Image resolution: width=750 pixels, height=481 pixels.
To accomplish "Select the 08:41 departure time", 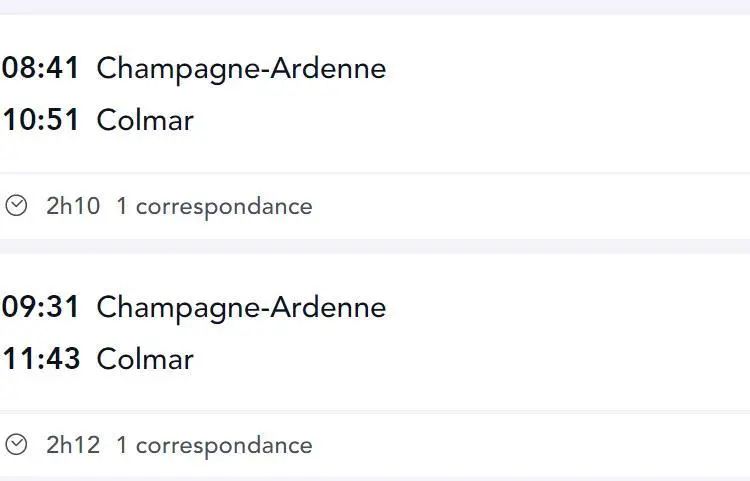I will tap(40, 67).
